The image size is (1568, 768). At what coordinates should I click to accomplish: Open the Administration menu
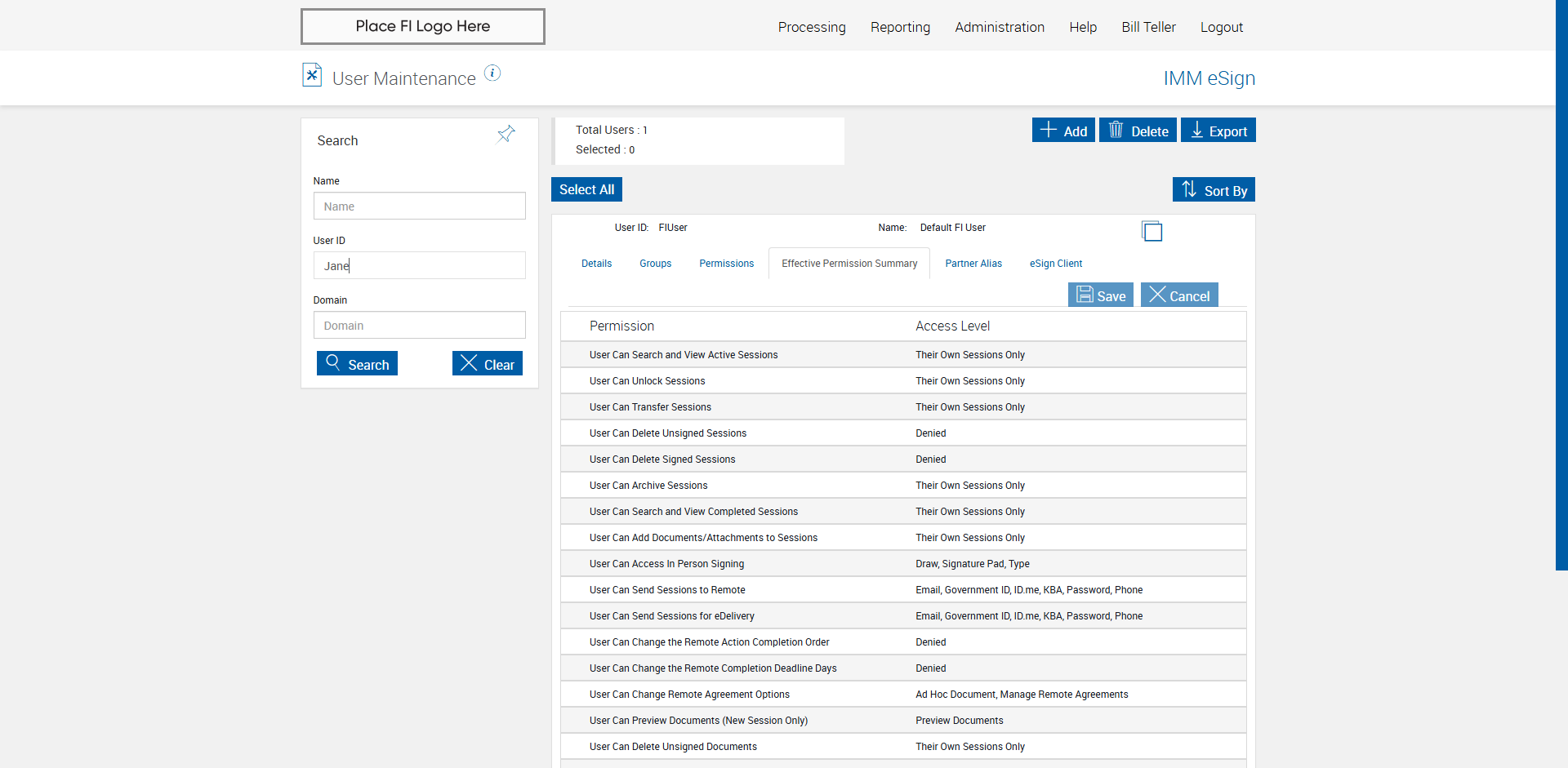(1000, 27)
